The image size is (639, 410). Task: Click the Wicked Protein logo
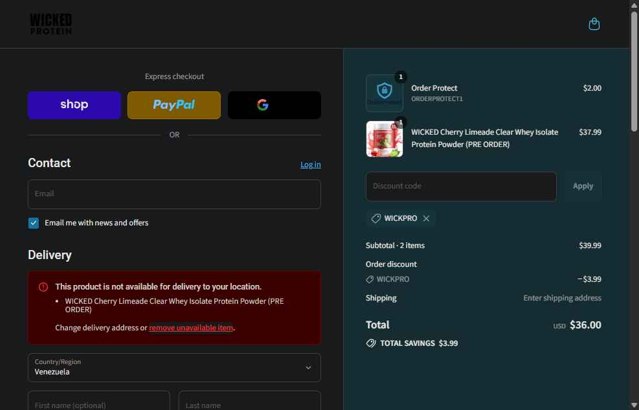pyautogui.click(x=51, y=24)
